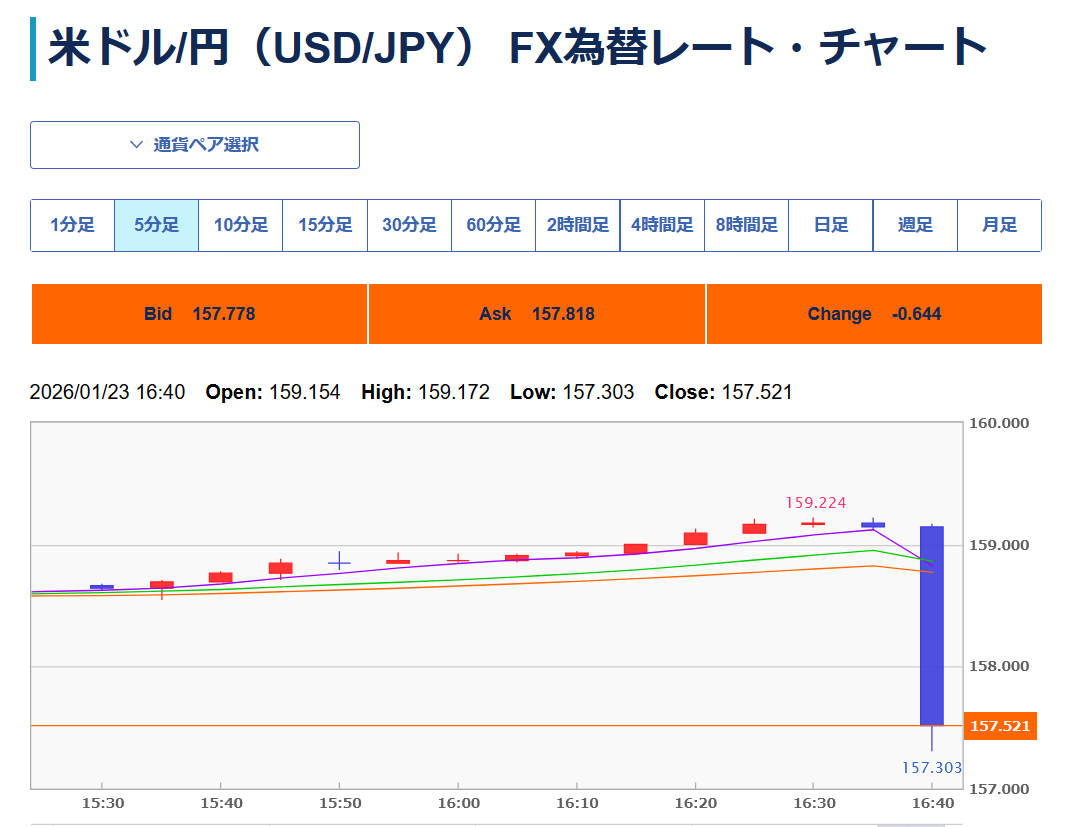Select the 週足 weekly timeframe tab

click(915, 225)
